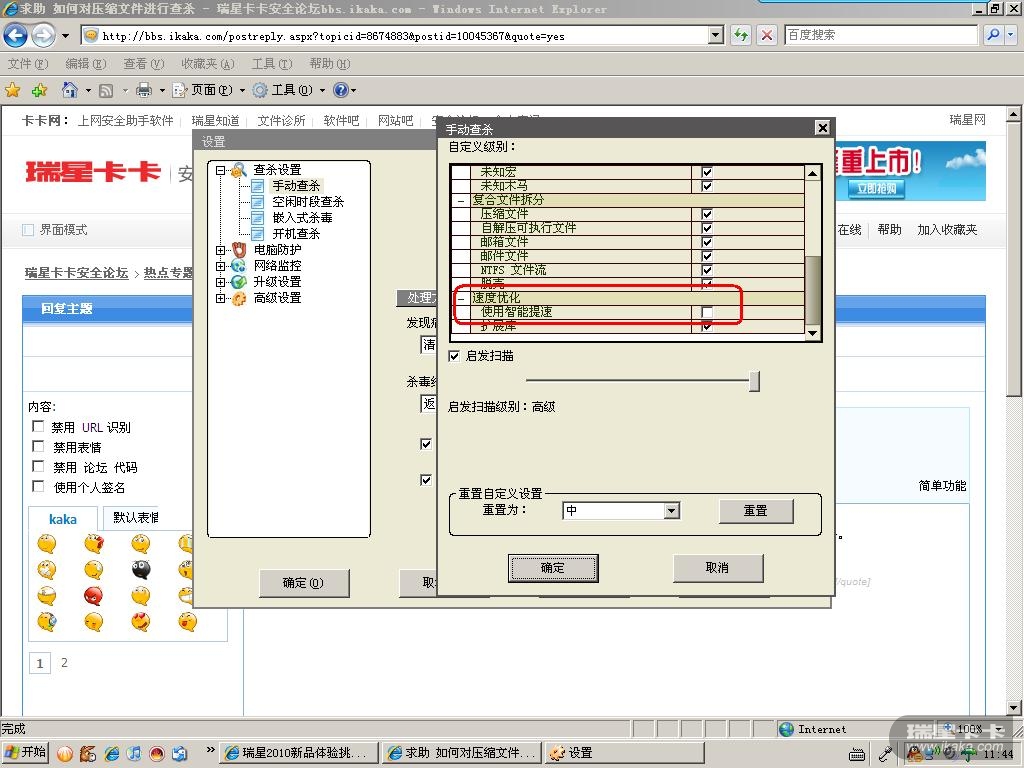
Task: Click 确定(O) in 设置 window
Action: tap(303, 583)
